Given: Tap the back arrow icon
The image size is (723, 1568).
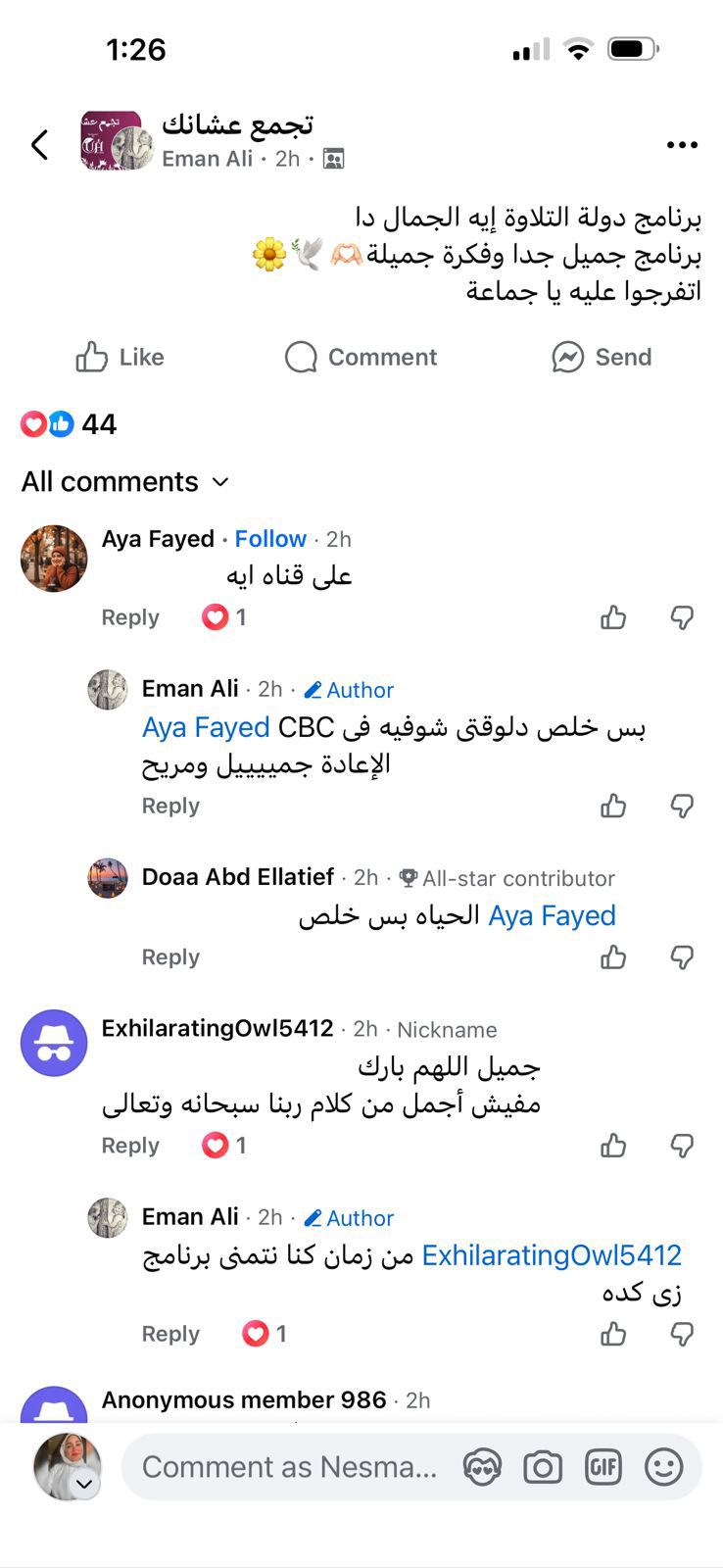Looking at the screenshot, I should [39, 145].
